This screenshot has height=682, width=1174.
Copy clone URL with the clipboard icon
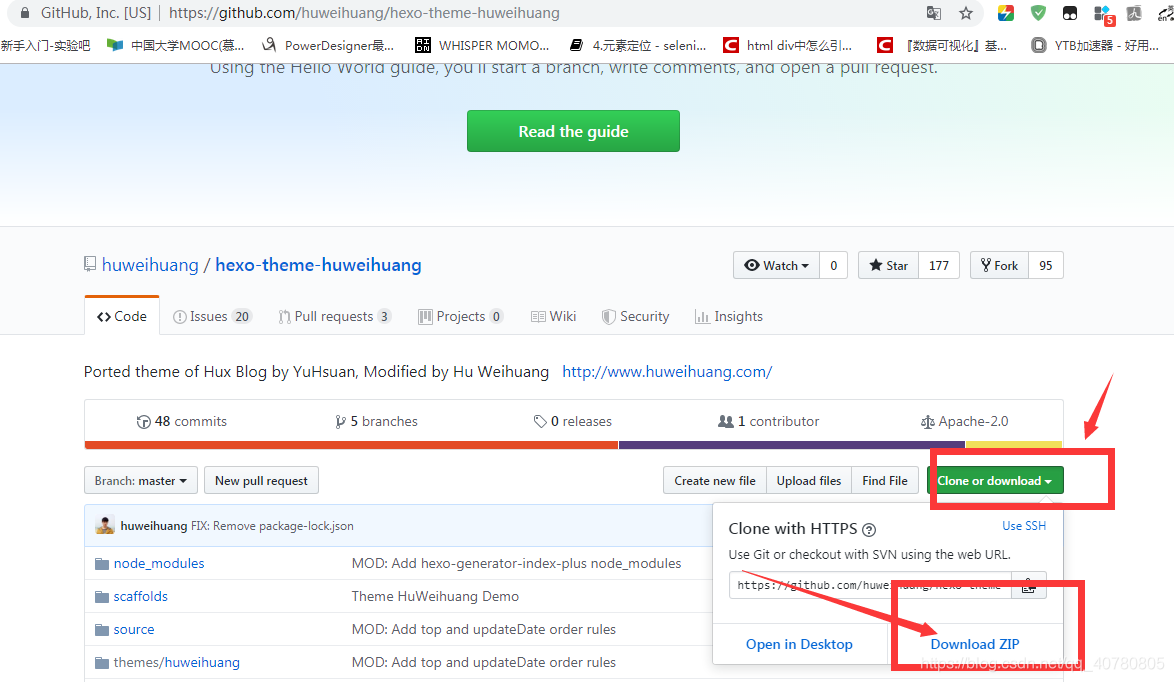[x=1029, y=585]
